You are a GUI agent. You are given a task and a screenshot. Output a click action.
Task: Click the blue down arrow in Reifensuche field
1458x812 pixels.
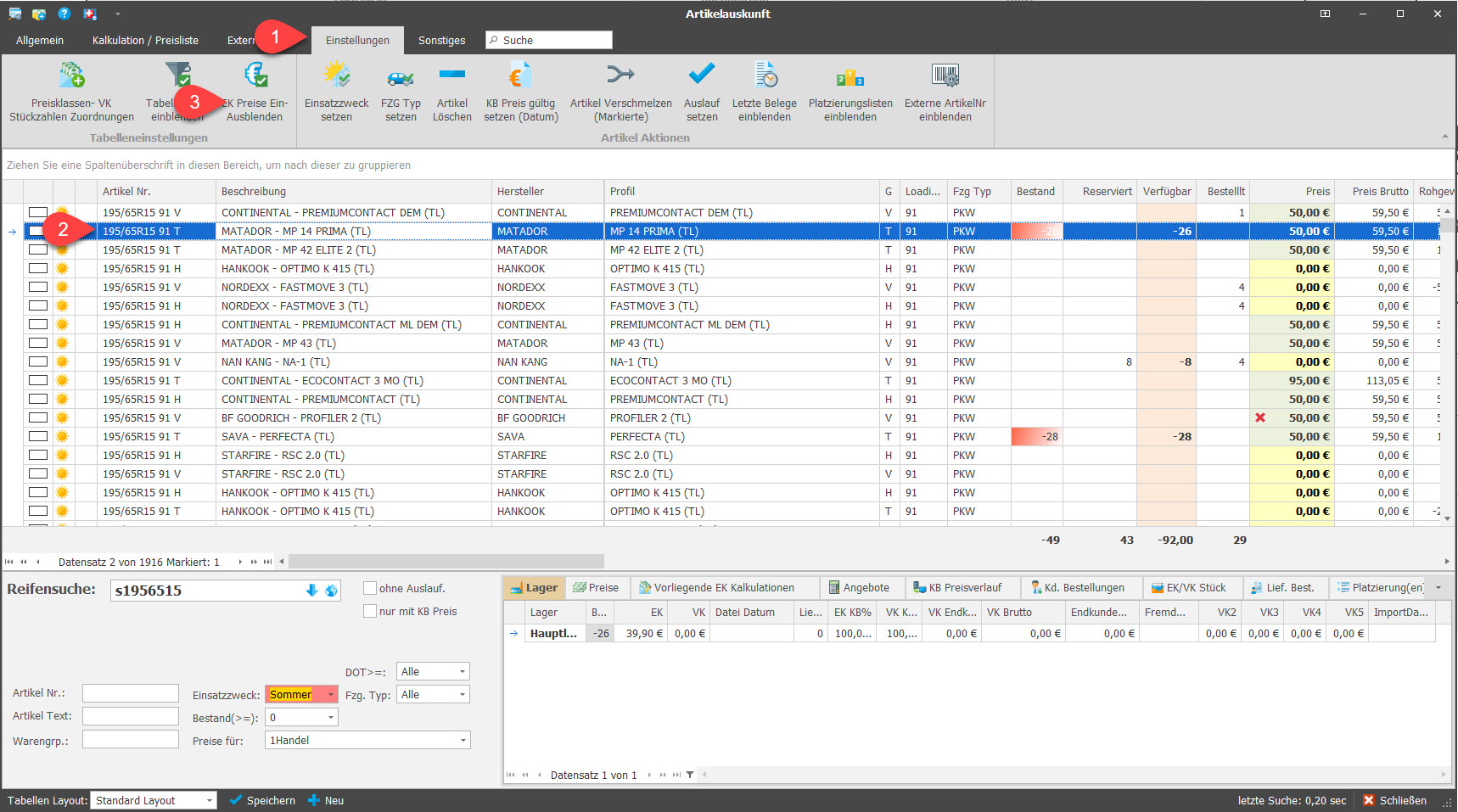[311, 591]
